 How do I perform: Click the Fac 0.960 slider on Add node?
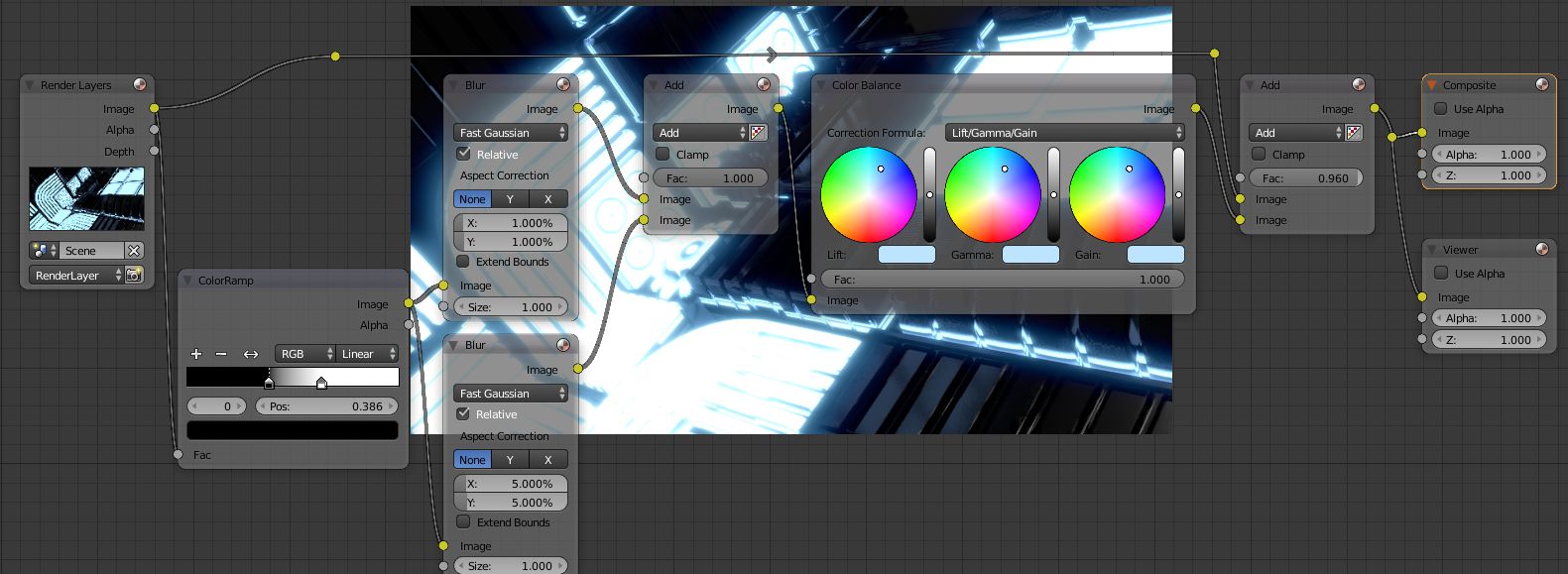point(1305,178)
